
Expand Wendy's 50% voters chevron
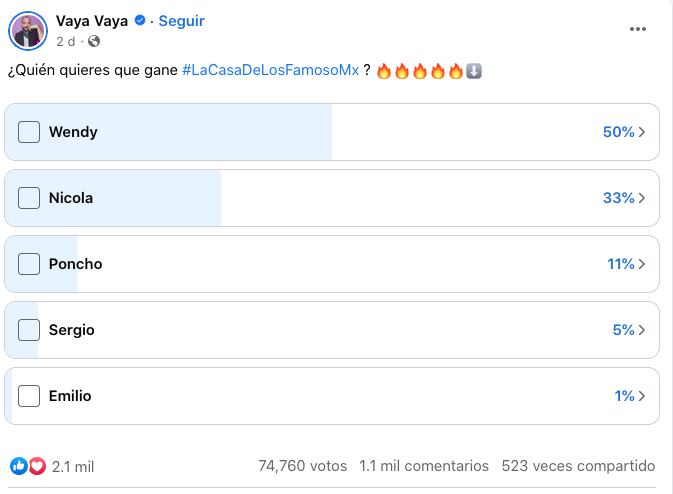(641, 132)
